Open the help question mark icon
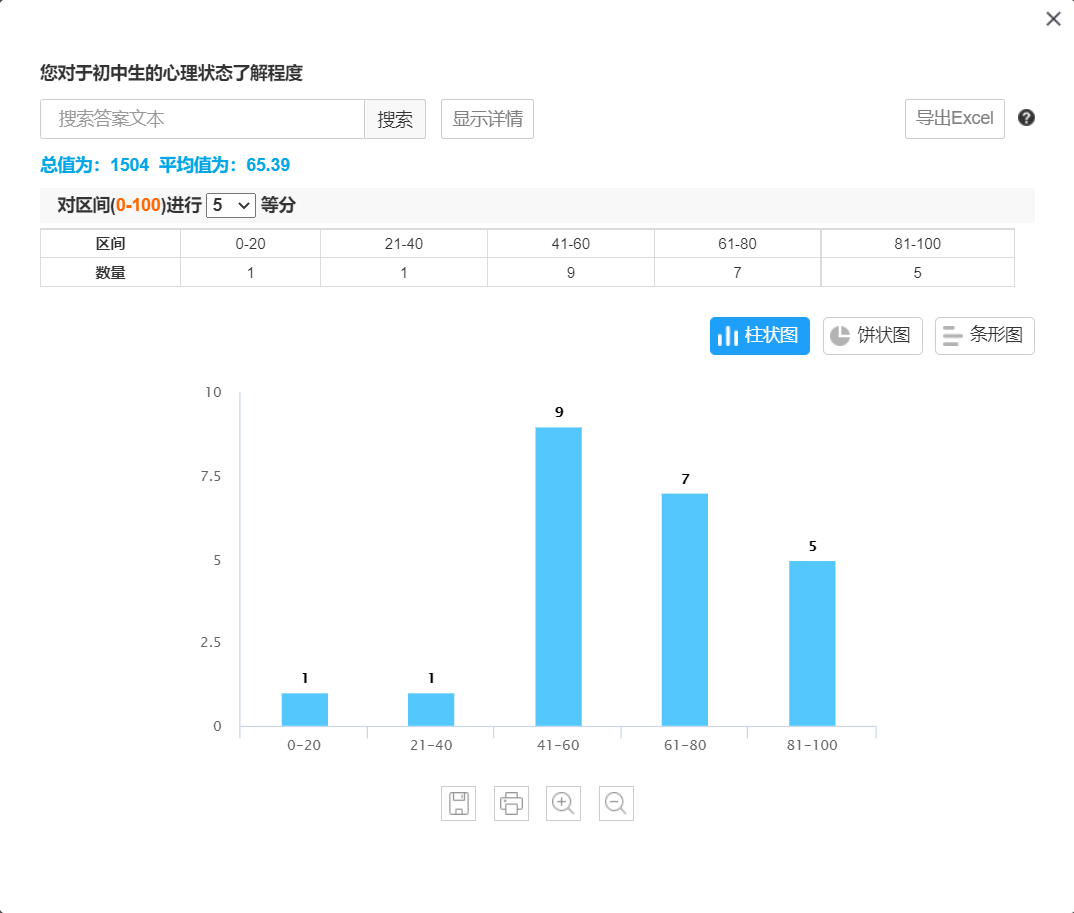 pyautogui.click(x=1026, y=118)
